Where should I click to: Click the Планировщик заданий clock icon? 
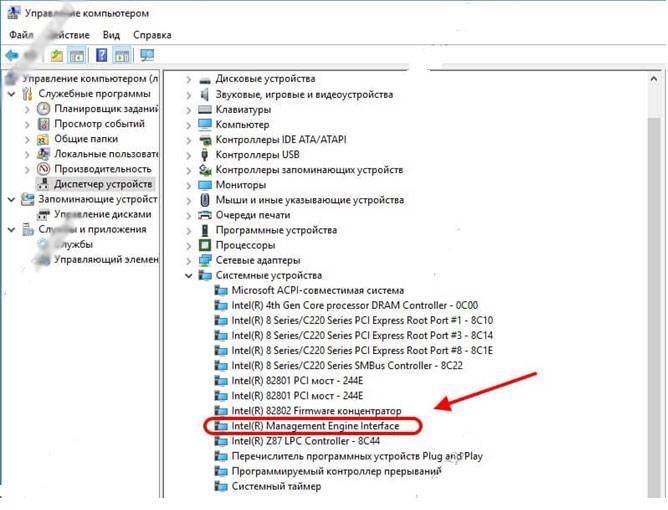(43, 109)
